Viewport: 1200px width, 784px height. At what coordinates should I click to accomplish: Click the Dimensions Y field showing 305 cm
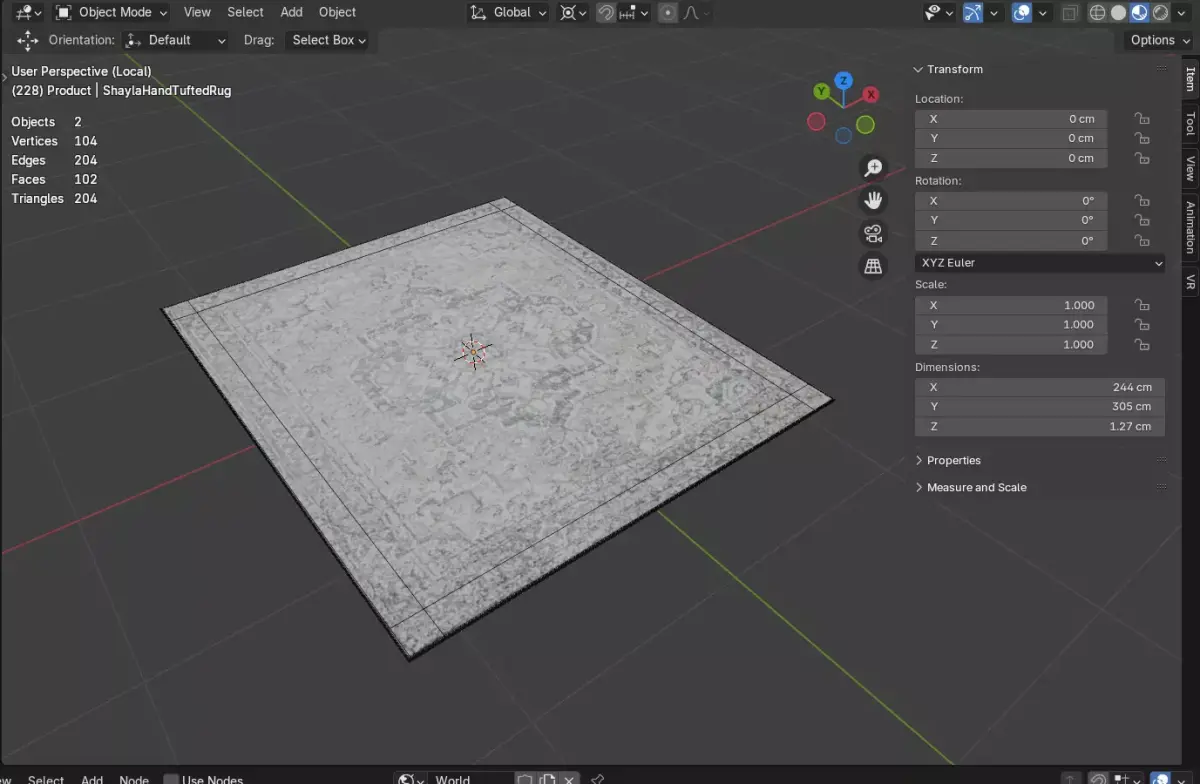pos(1040,407)
